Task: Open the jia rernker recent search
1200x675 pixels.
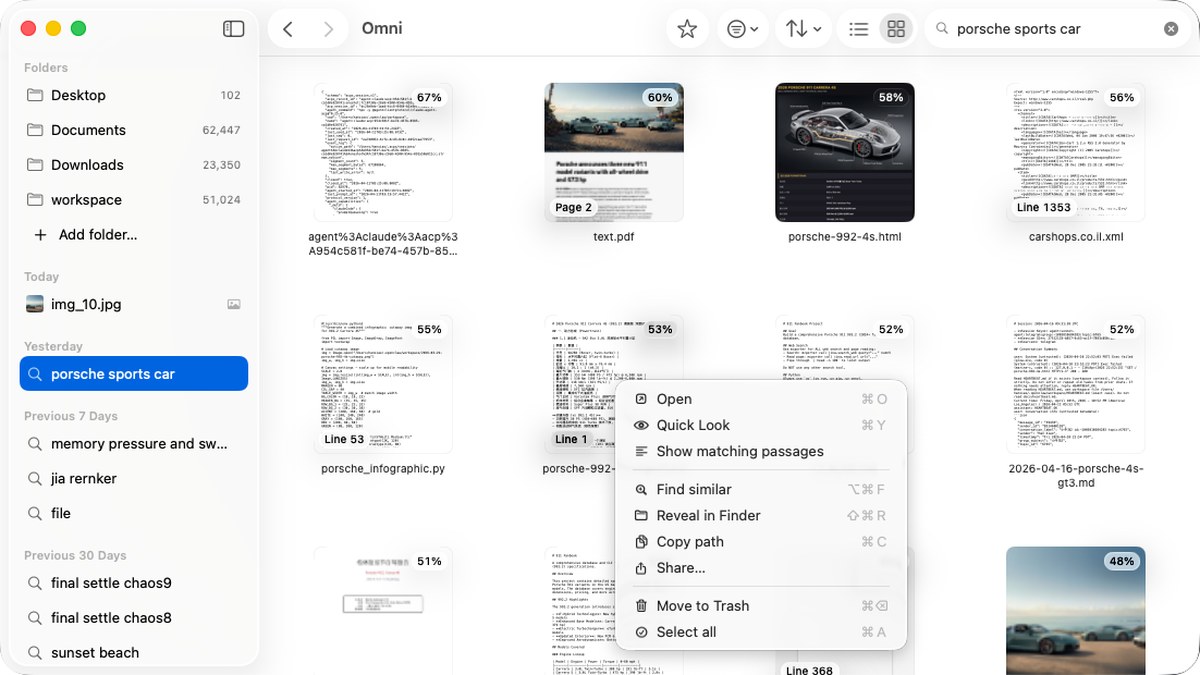Action: pyautogui.click(x=133, y=479)
